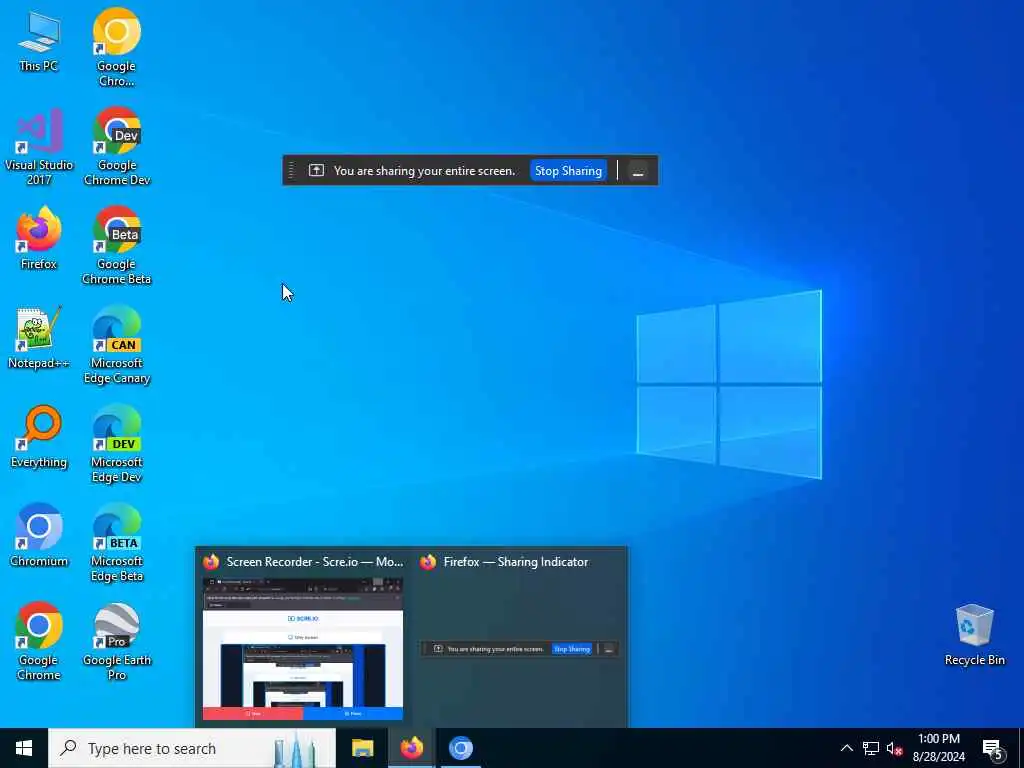
Task: Open the muted volume tray icon
Action: coord(894,748)
